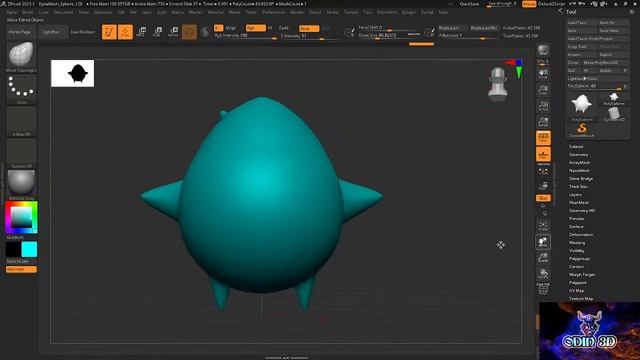640x360 pixels.
Task: Click the QuickSave button
Action: pos(469,4)
